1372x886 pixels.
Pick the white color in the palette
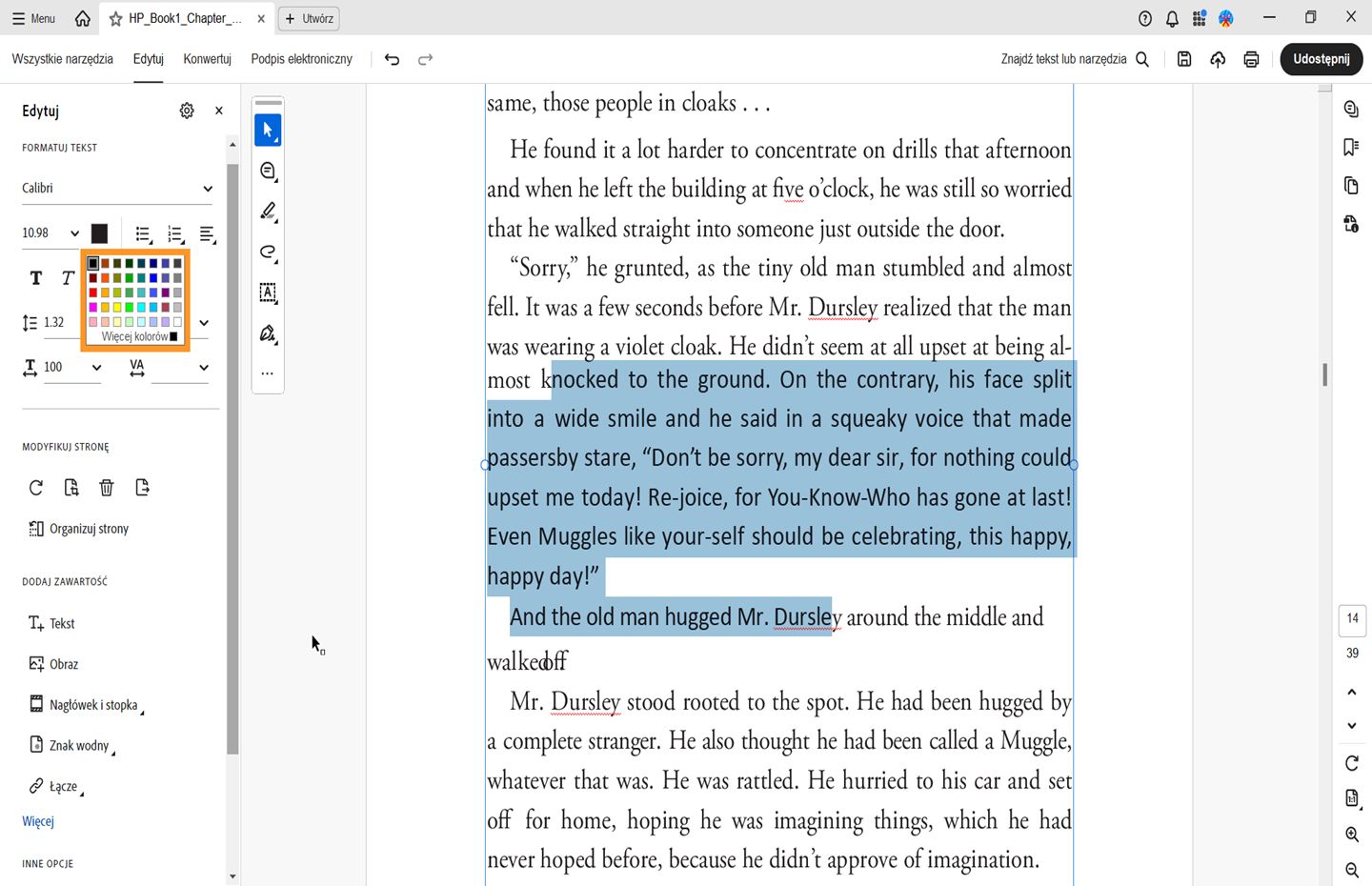[177, 322]
